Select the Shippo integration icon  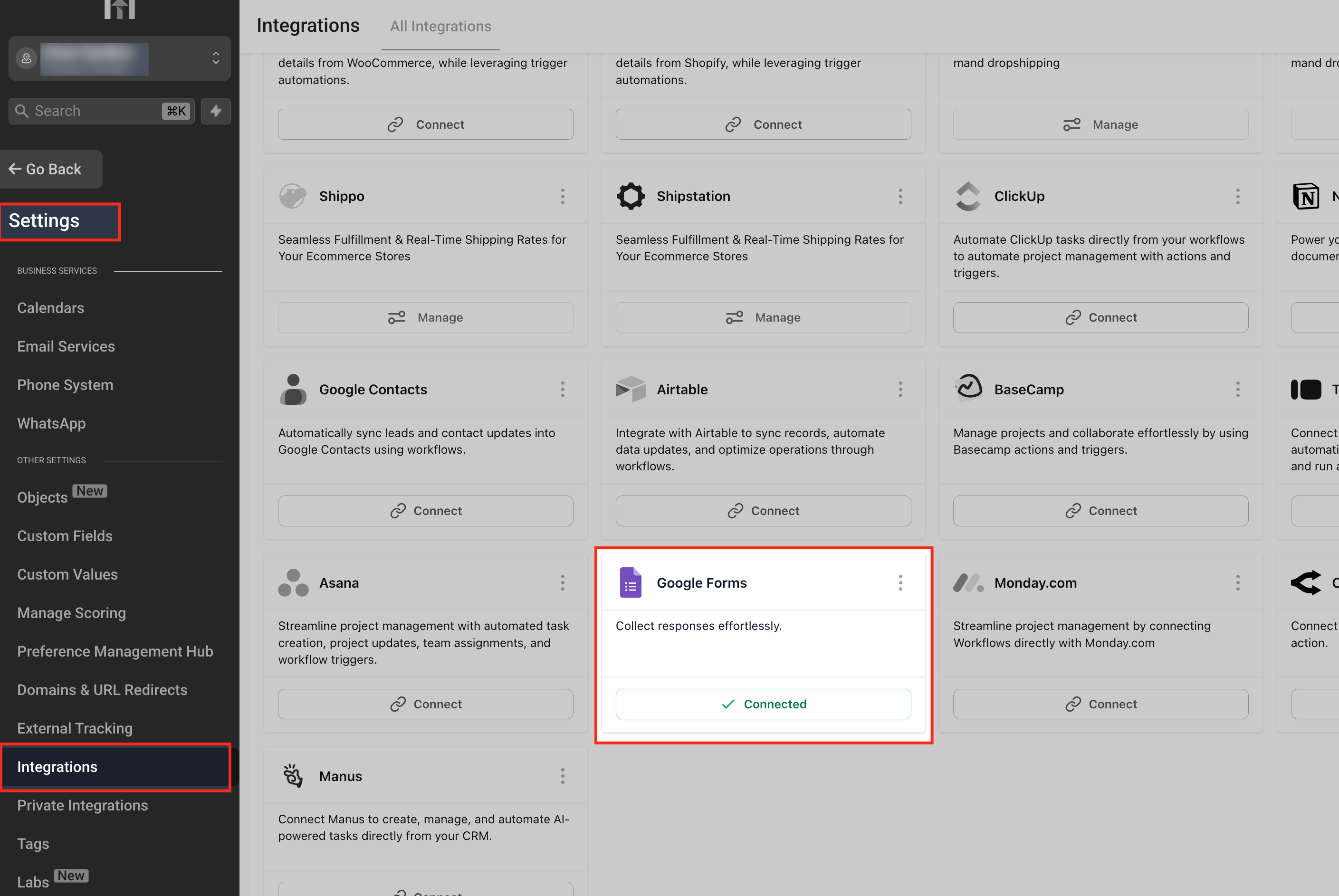293,196
